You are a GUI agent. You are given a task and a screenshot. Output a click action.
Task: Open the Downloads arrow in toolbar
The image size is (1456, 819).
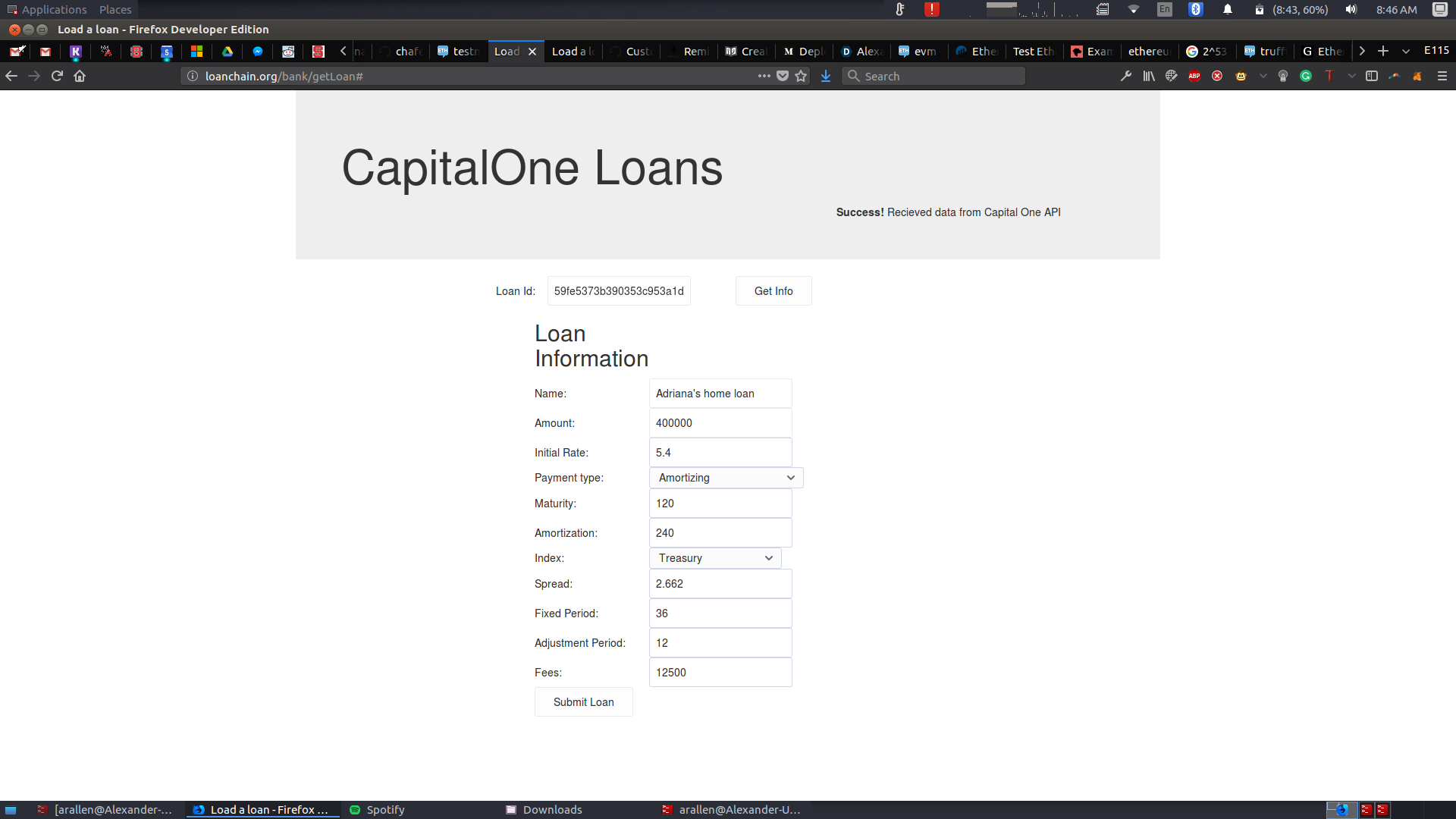[x=826, y=76]
